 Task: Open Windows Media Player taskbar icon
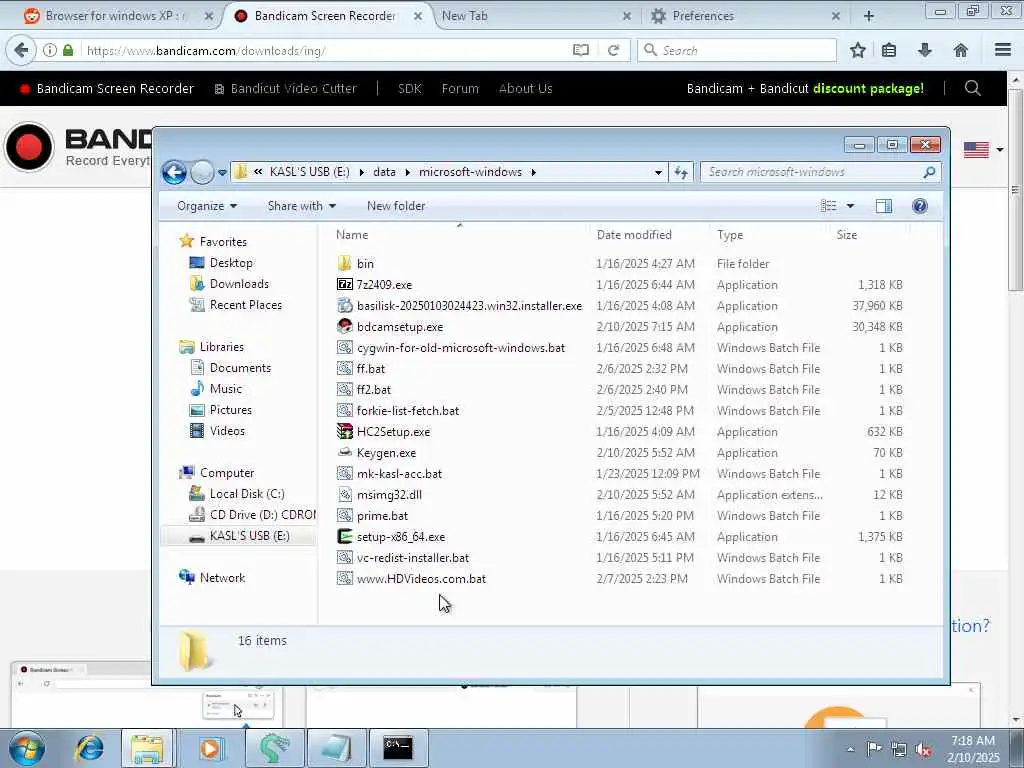(x=210, y=748)
